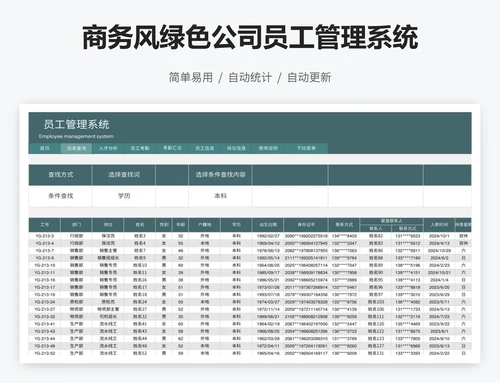Open the 使用说明 tab
Image resolution: width=500 pixels, height=383 pixels.
tap(268, 148)
